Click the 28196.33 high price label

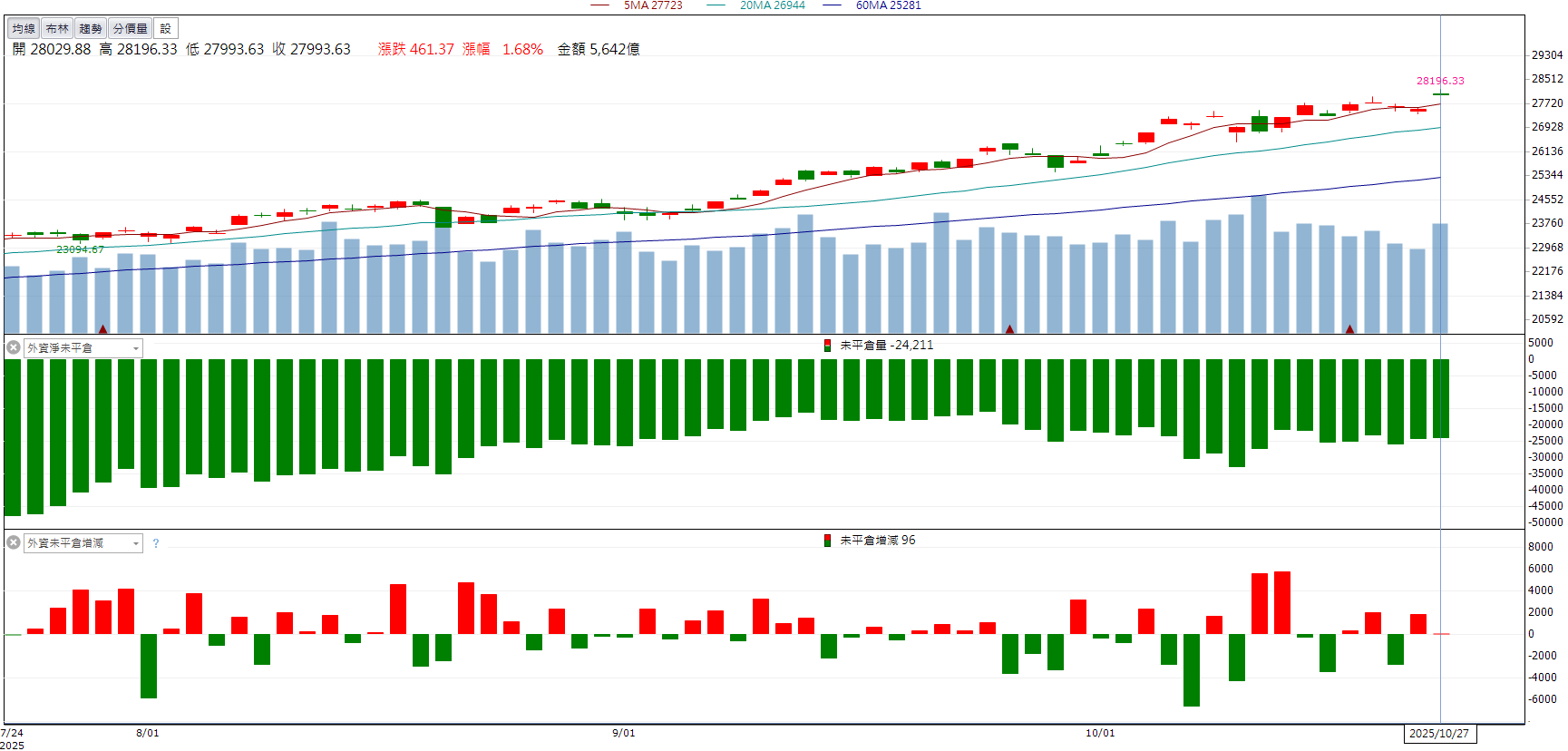(1440, 81)
